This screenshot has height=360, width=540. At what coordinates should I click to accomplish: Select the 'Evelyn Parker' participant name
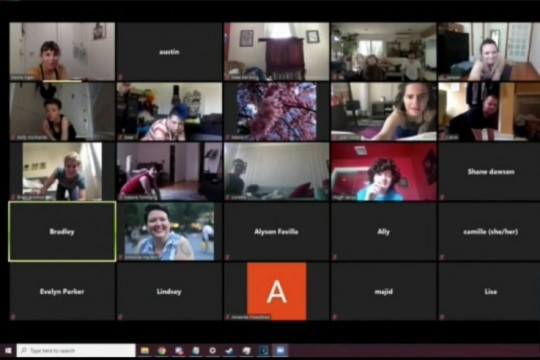pyautogui.click(x=62, y=291)
